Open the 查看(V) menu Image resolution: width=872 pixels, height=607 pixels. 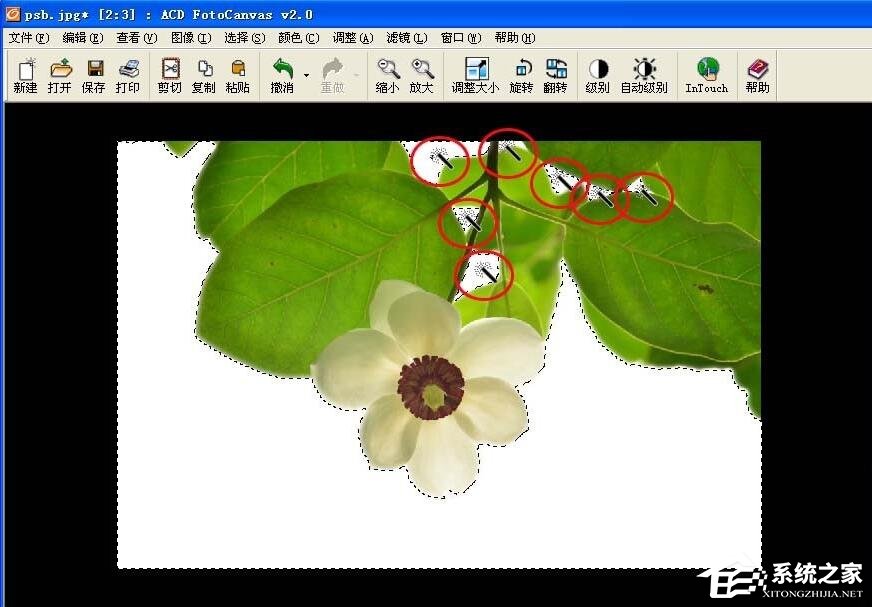[x=137, y=38]
